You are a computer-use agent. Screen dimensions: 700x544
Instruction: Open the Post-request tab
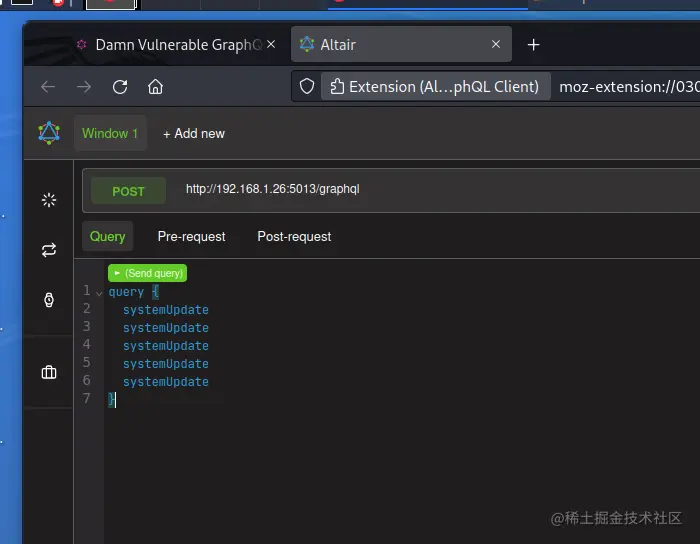click(294, 236)
